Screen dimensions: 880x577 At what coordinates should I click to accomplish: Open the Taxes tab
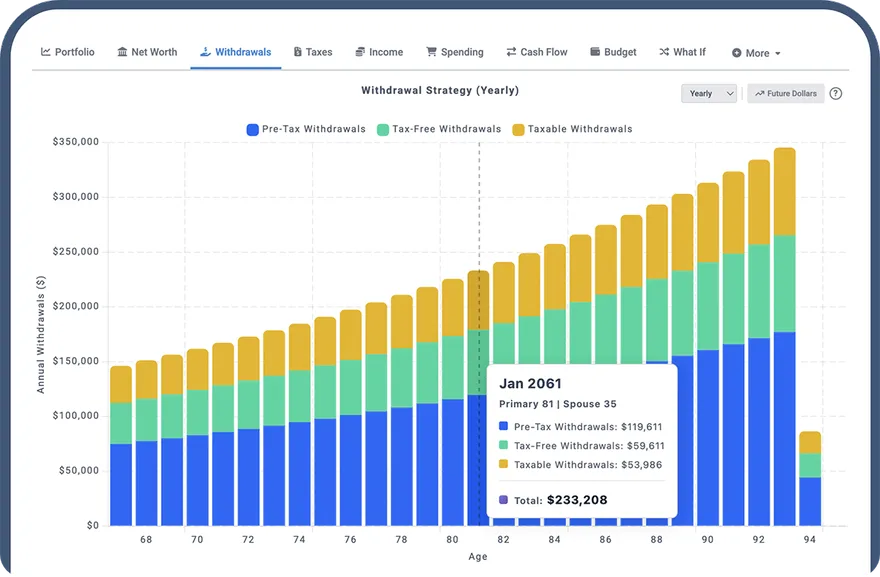313,52
